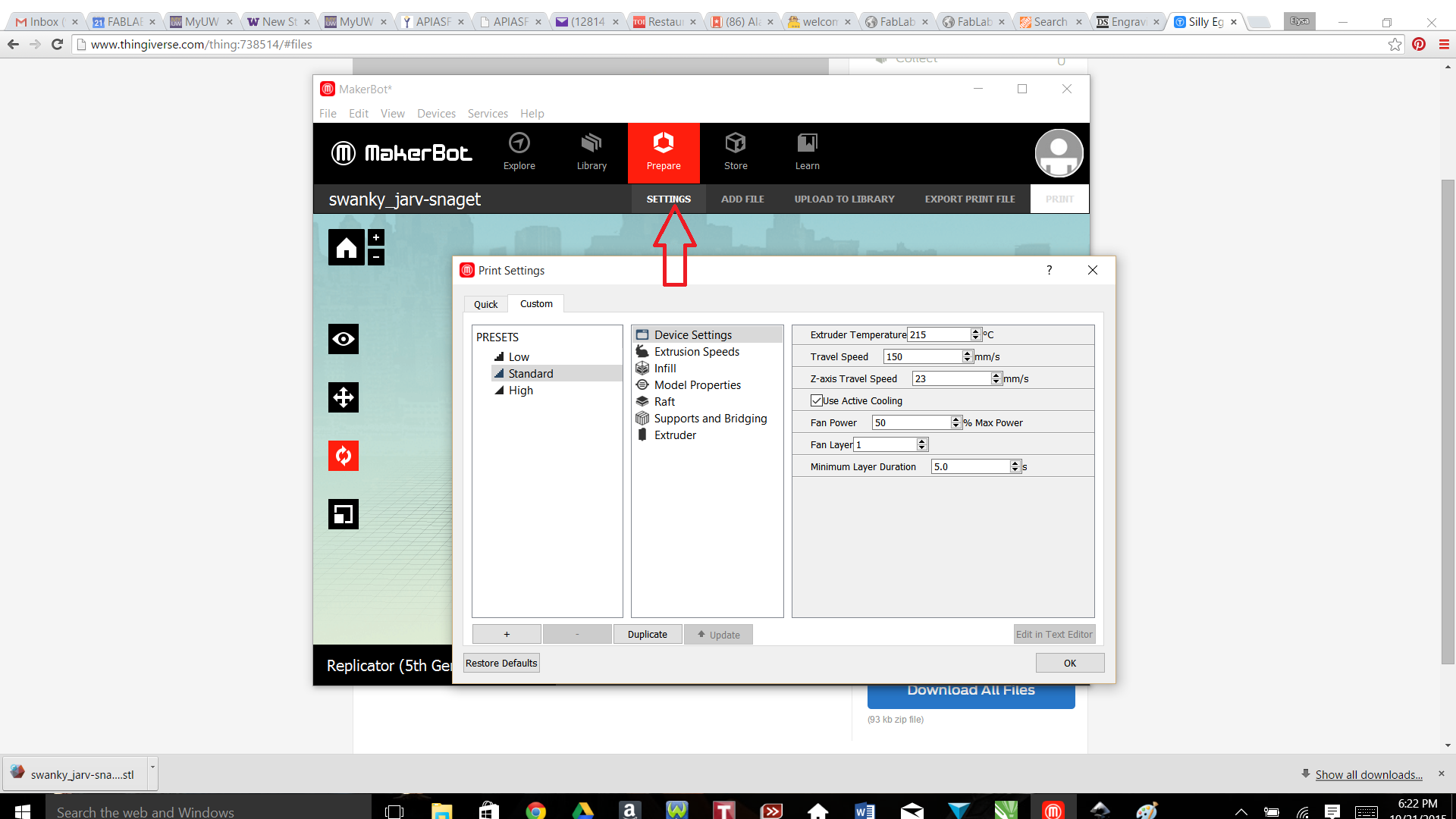Open the MakerBot File menu
The width and height of the screenshot is (1456, 819).
(328, 113)
